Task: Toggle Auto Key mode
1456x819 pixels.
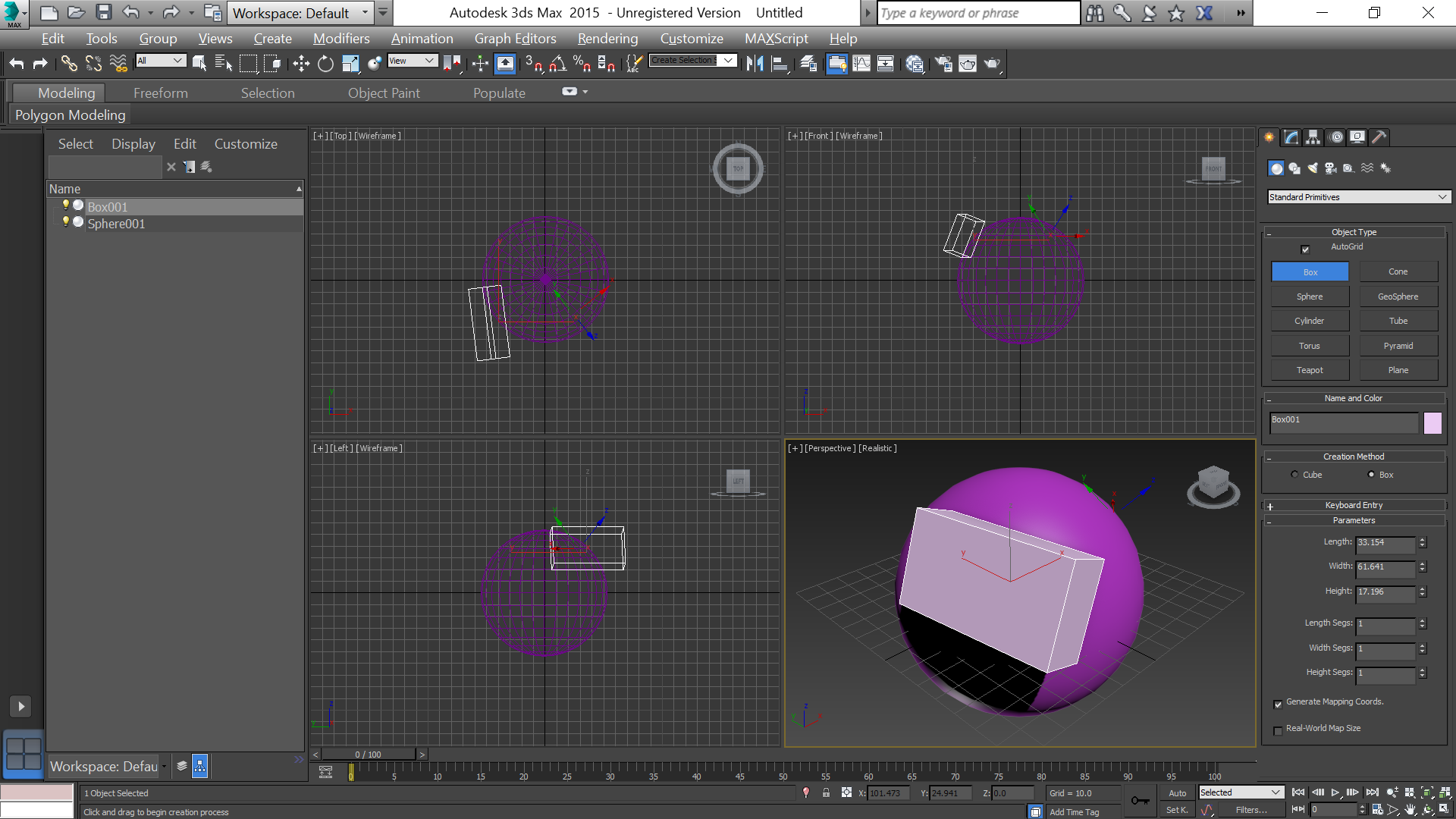Action: coord(1177,793)
